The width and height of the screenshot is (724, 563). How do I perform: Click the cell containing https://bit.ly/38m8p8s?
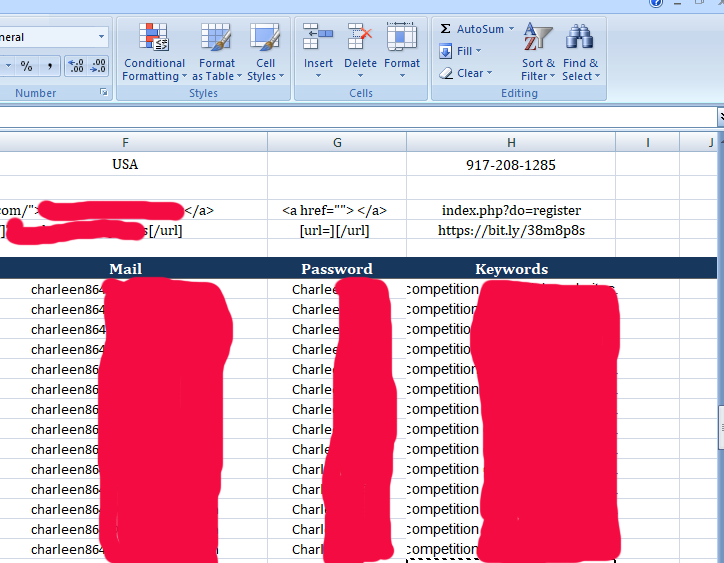click(511, 230)
